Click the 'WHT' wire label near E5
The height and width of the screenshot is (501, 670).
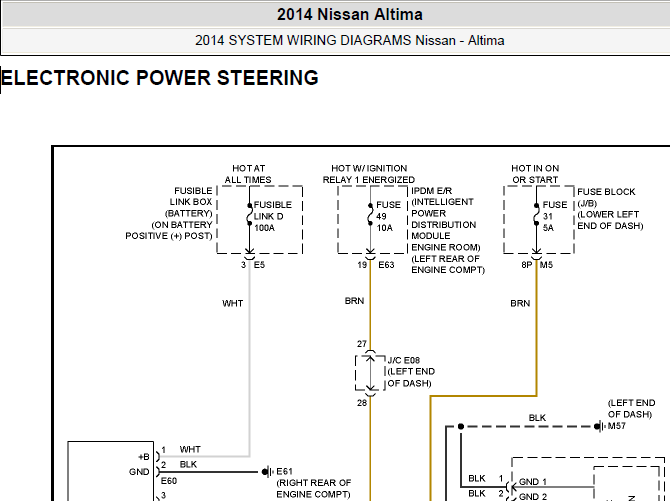click(x=232, y=304)
